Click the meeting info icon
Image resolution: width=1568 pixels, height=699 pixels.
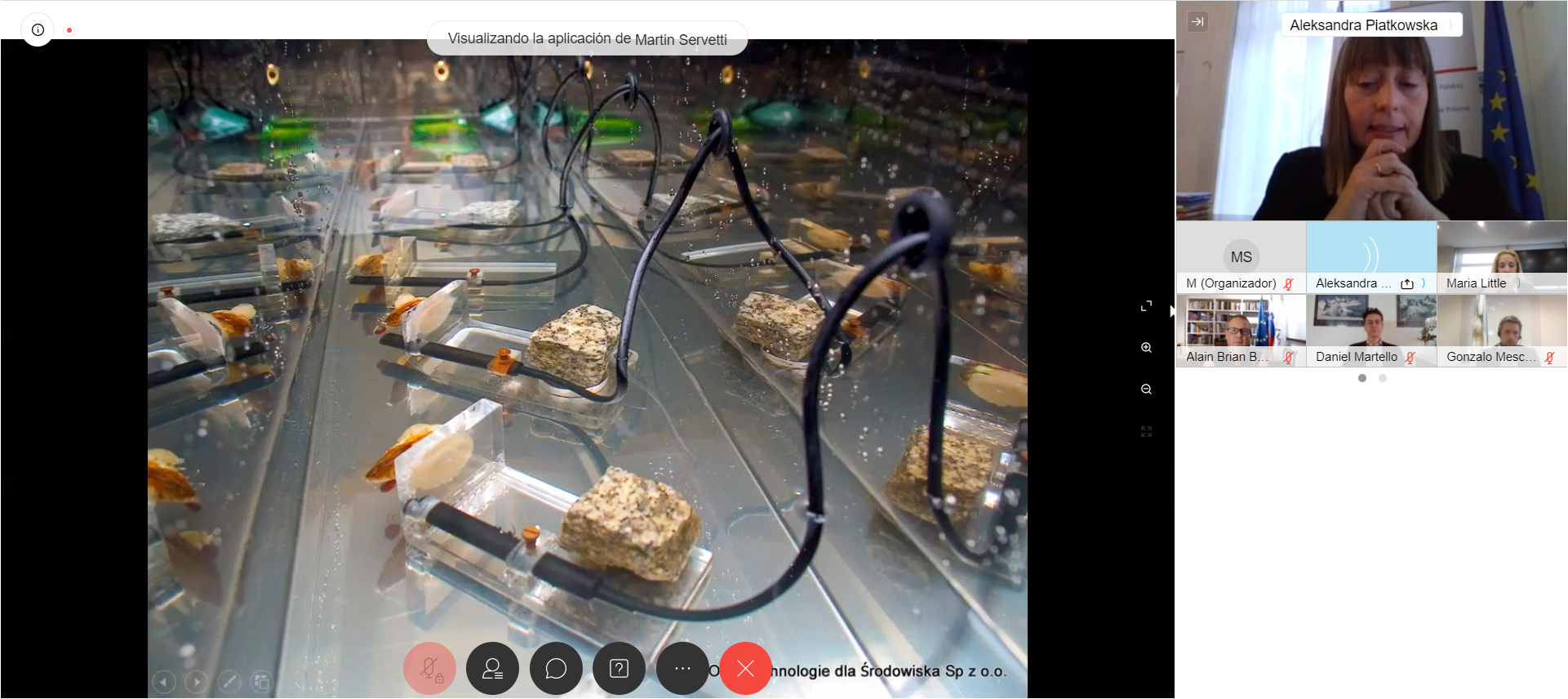pyautogui.click(x=38, y=30)
